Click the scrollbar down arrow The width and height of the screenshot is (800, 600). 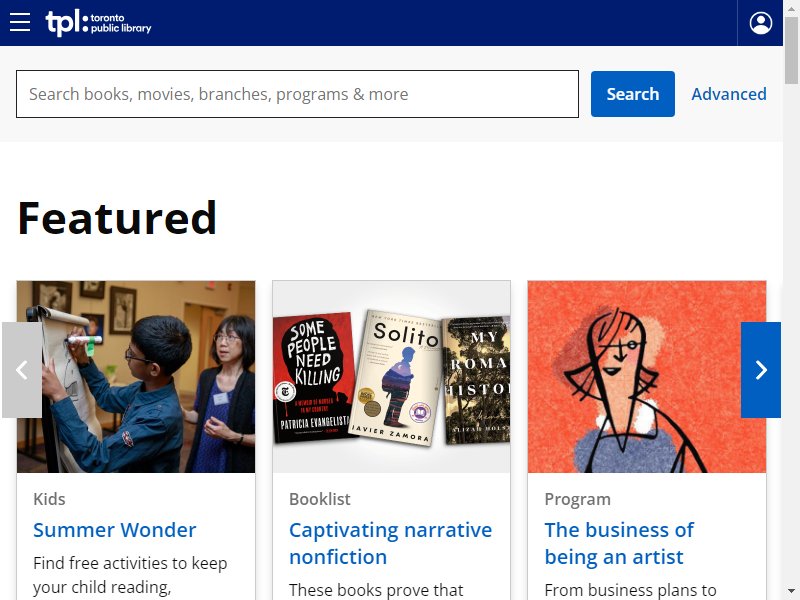(791, 592)
